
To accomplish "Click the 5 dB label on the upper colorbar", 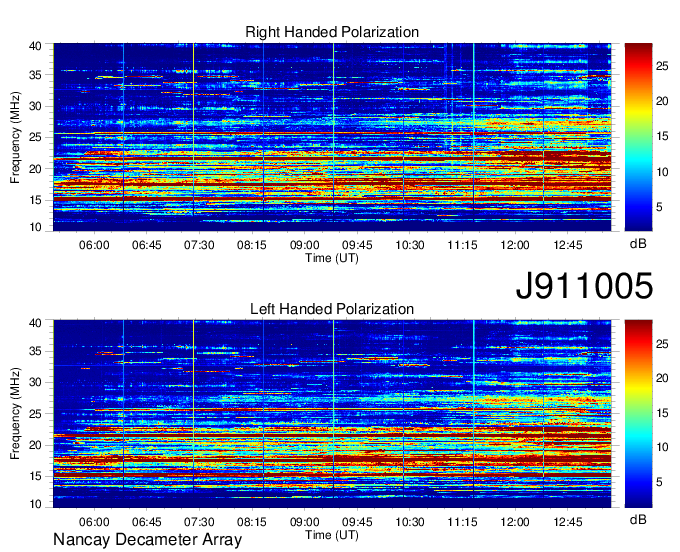I will pyautogui.click(x=659, y=207).
